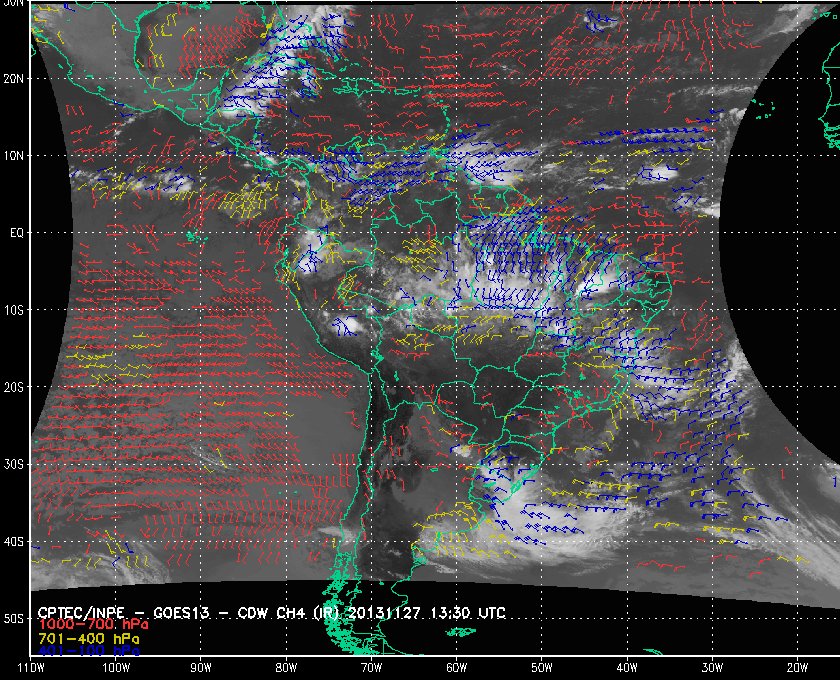The height and width of the screenshot is (680, 840).
Task: Click the yellow 701-400 hPa legend entry
Action: coord(88,639)
